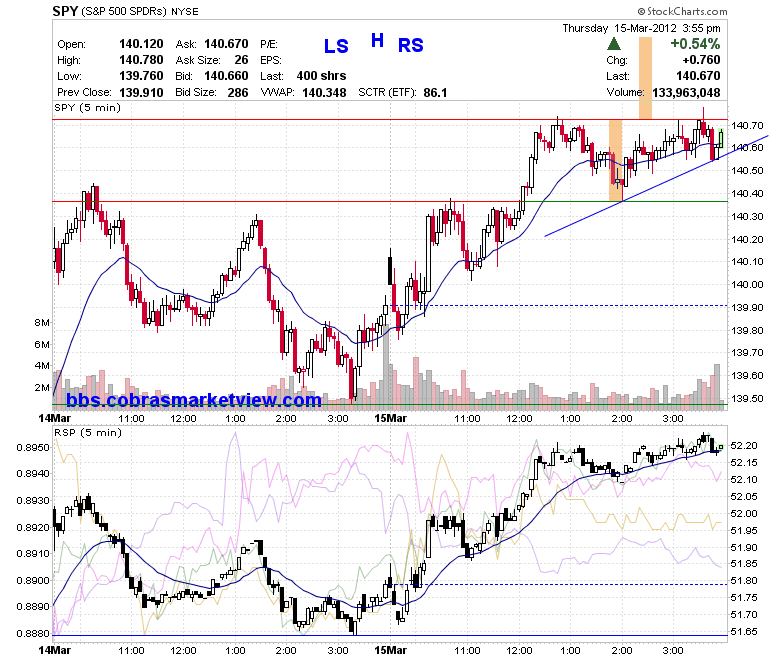The width and height of the screenshot is (780, 659).
Task: Click the "(S&P 500 SPDRs)" fund name
Action: click(x=124, y=11)
